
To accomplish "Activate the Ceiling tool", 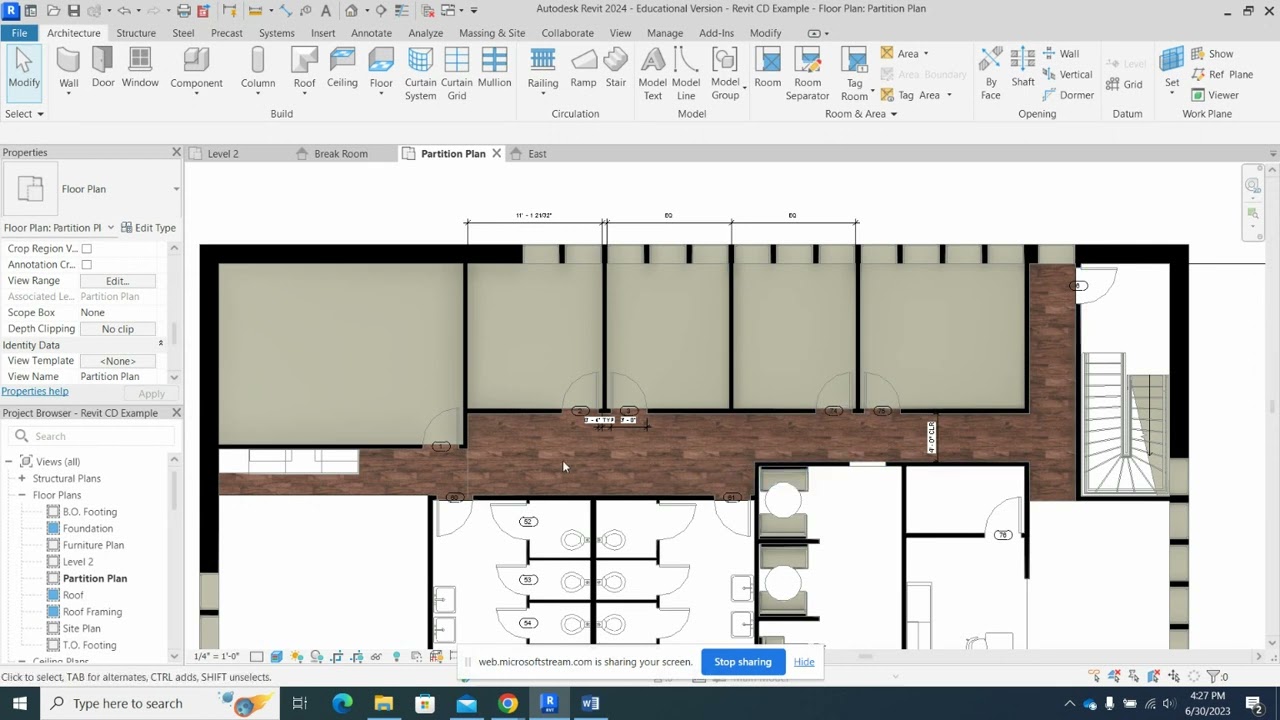I will coord(342,69).
